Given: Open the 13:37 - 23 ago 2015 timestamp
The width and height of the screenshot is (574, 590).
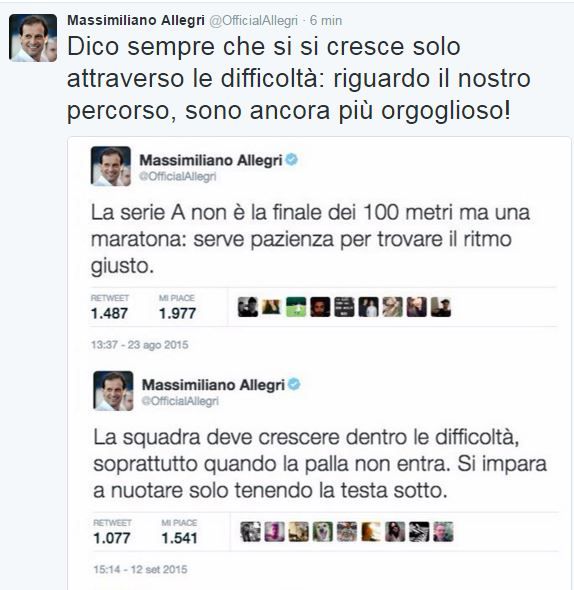Looking at the screenshot, I should click(140, 345).
